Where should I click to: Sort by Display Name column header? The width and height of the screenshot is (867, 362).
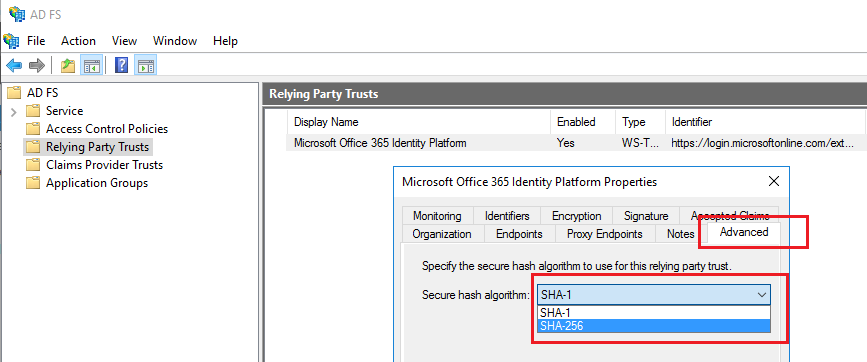click(x=419, y=122)
